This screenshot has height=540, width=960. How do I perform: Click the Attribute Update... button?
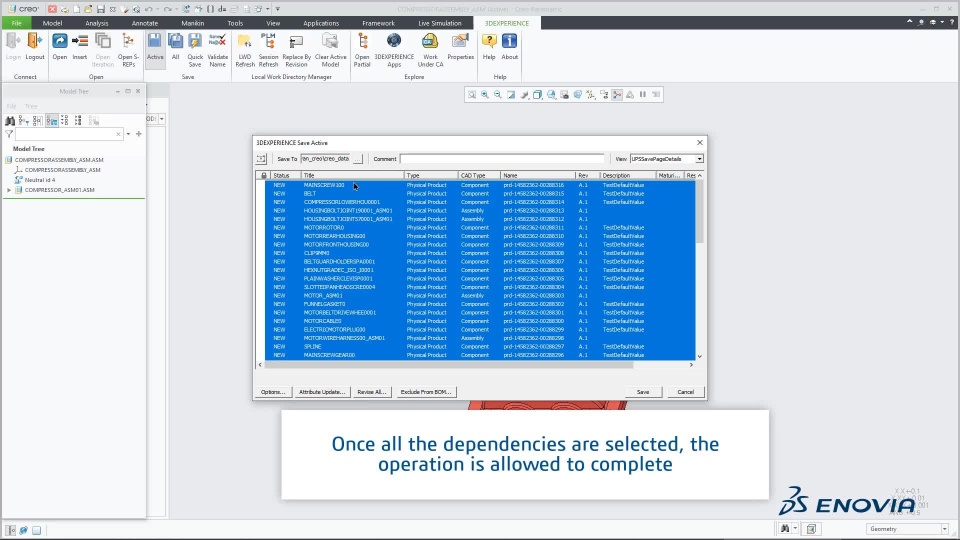321,392
